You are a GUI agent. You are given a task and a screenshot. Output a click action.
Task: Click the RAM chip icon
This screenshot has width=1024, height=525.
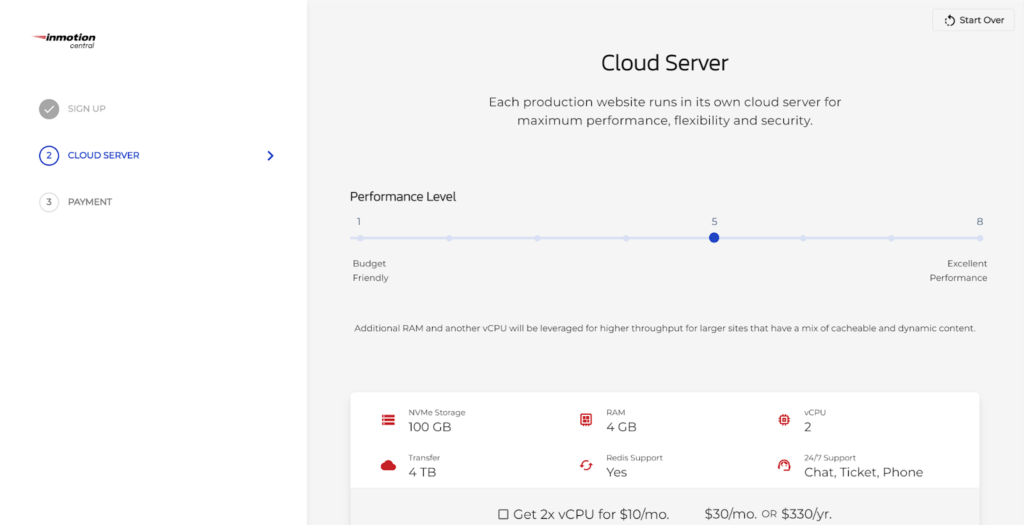coord(586,420)
